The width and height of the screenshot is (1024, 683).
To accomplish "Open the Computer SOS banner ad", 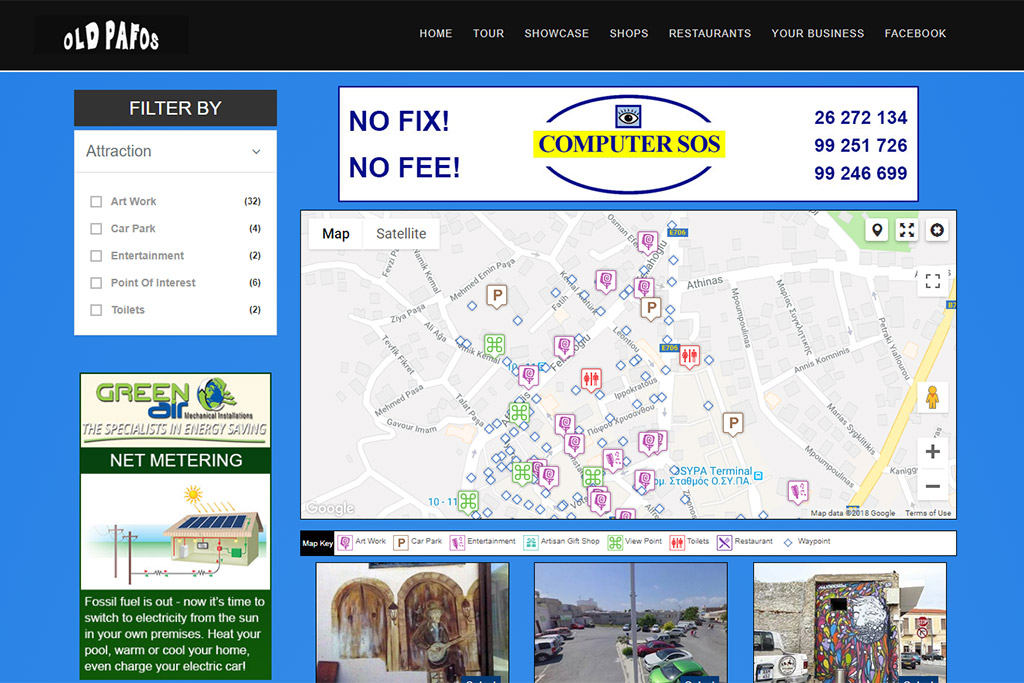I will pos(628,144).
